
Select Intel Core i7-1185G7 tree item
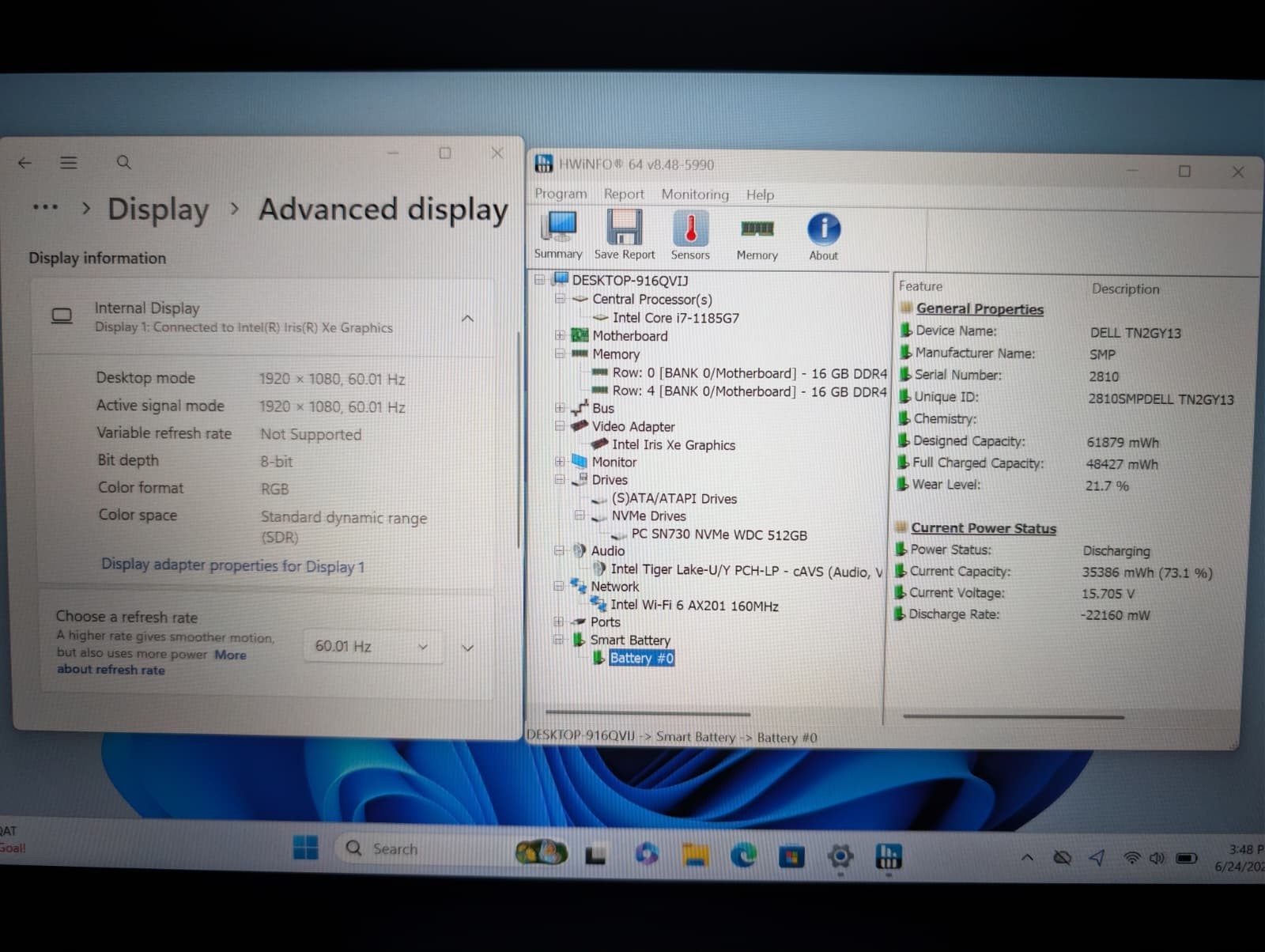click(676, 318)
